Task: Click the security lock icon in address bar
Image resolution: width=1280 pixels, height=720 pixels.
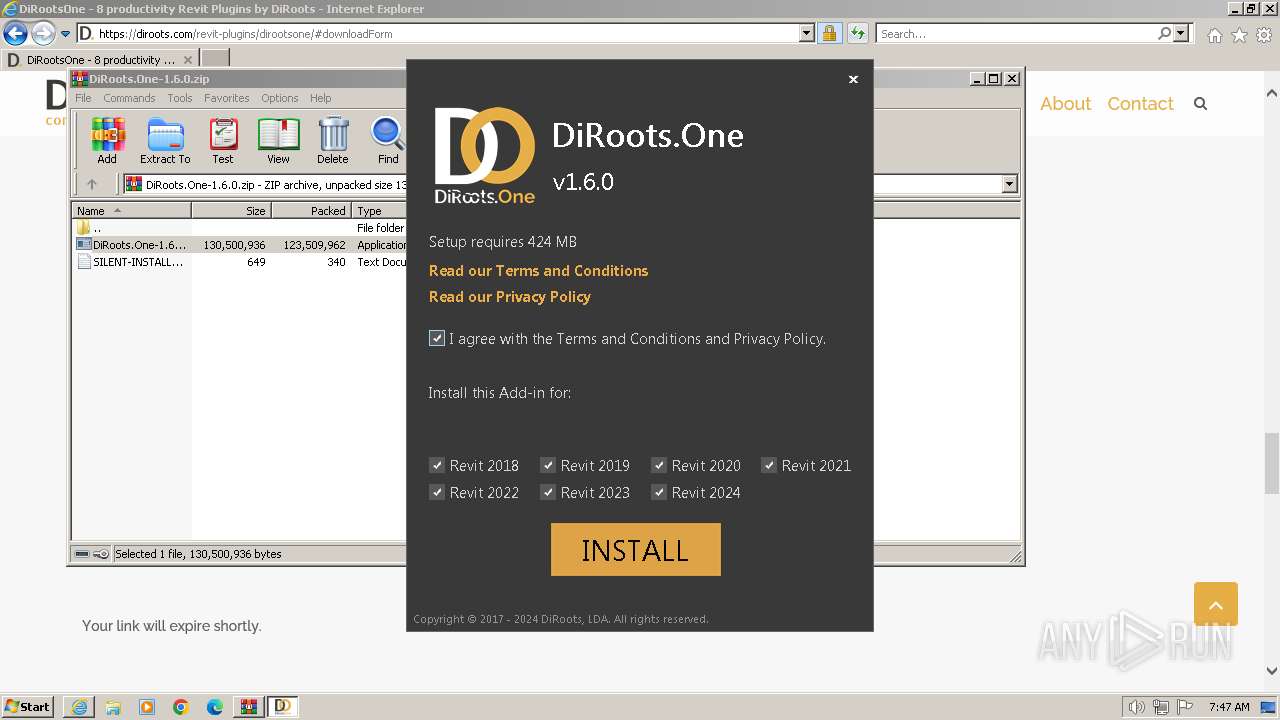Action: [x=829, y=34]
